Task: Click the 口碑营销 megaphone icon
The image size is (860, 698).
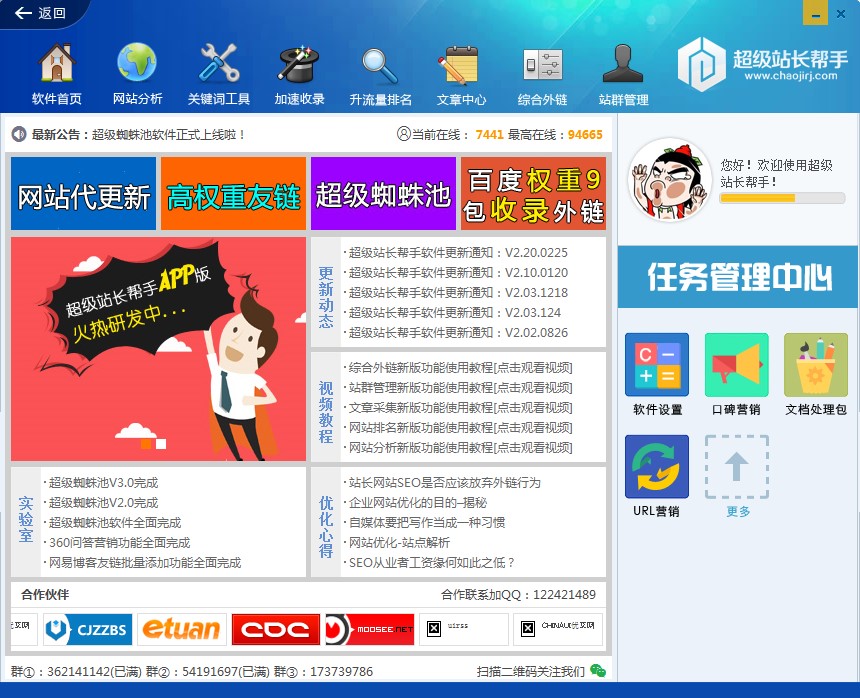Action: click(737, 365)
